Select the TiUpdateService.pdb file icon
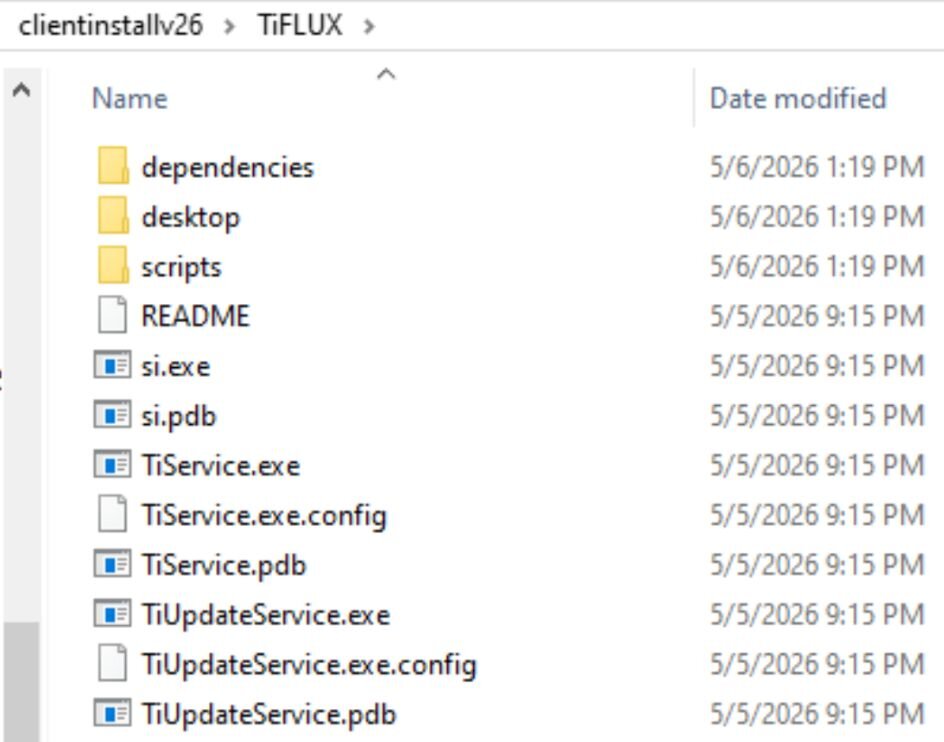 tap(113, 713)
